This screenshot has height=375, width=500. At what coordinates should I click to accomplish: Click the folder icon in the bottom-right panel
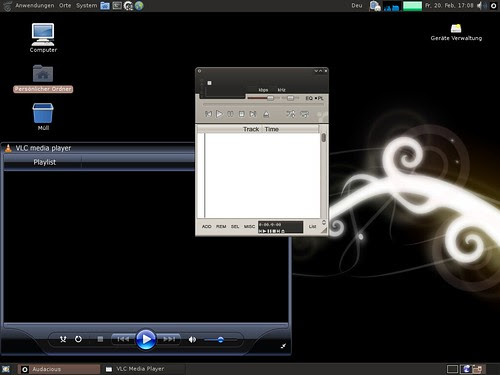[477, 369]
